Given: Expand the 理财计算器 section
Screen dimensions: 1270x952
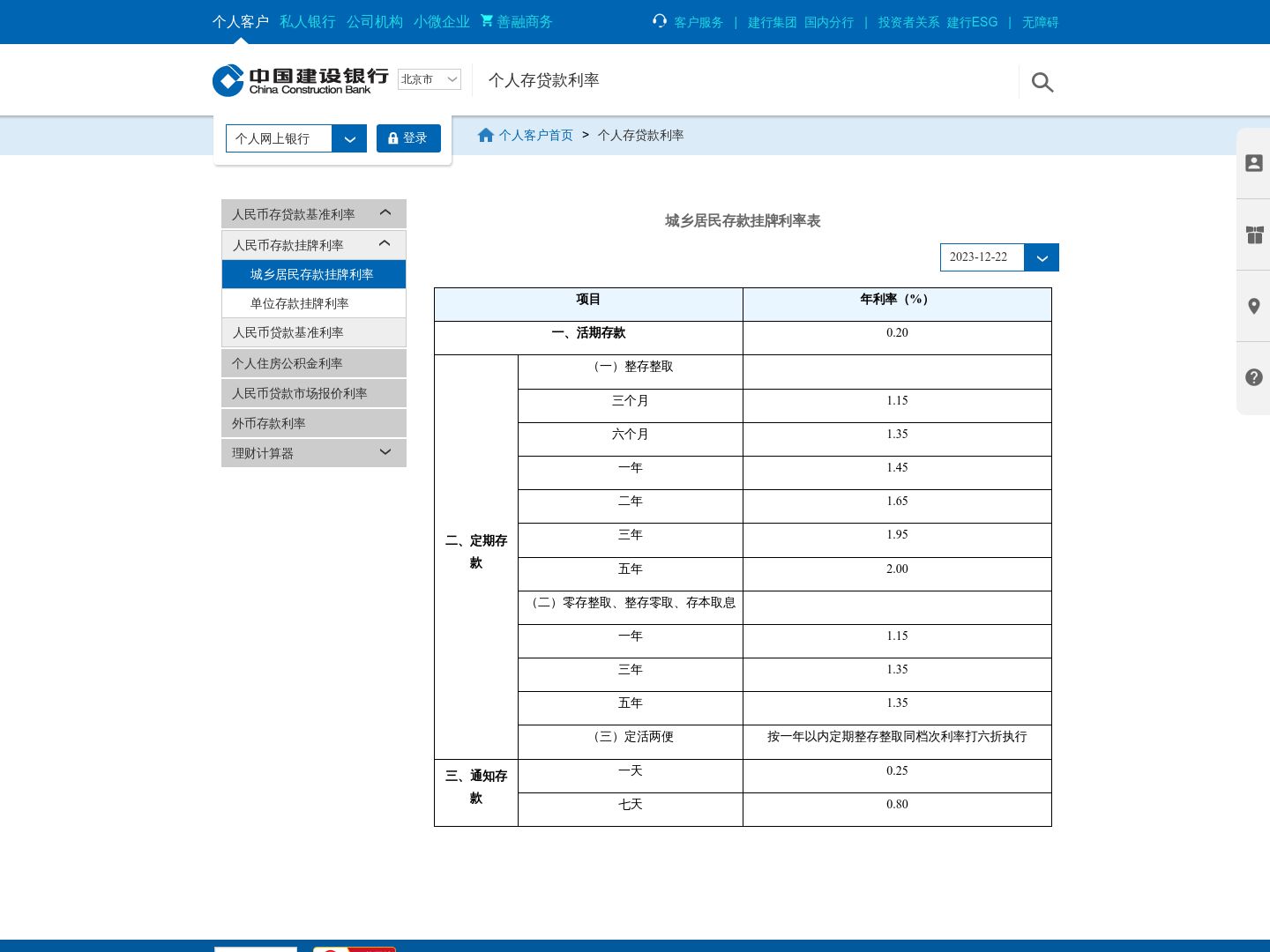Looking at the screenshot, I should point(385,452).
